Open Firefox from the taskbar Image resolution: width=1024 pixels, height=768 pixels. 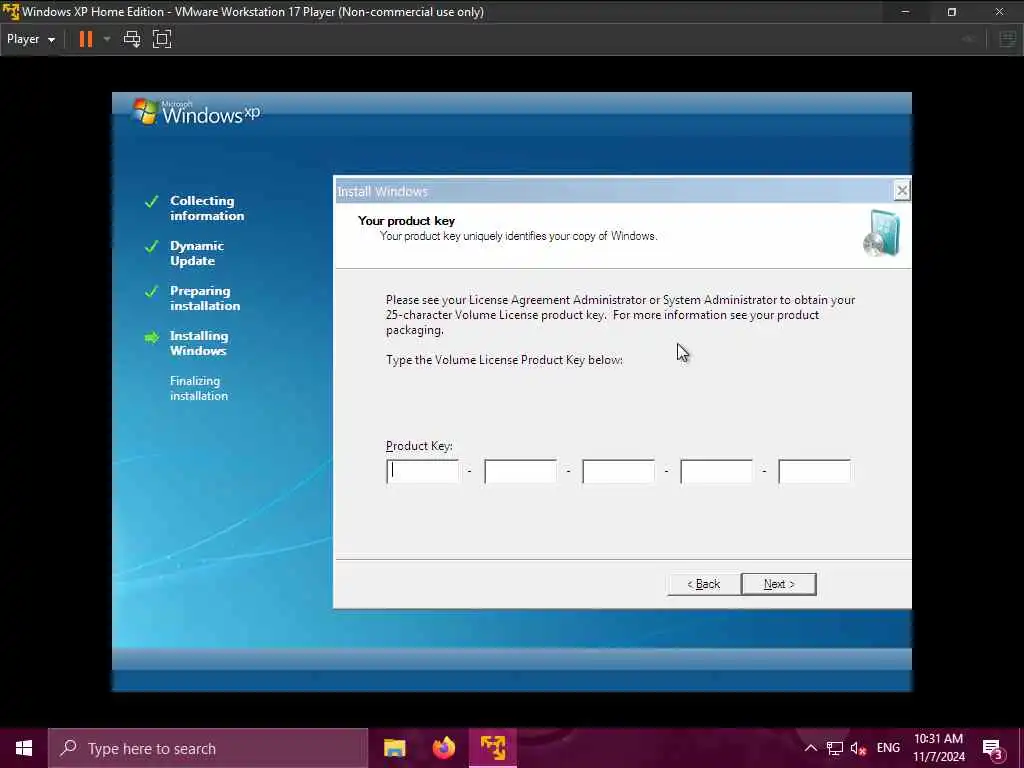(x=443, y=748)
